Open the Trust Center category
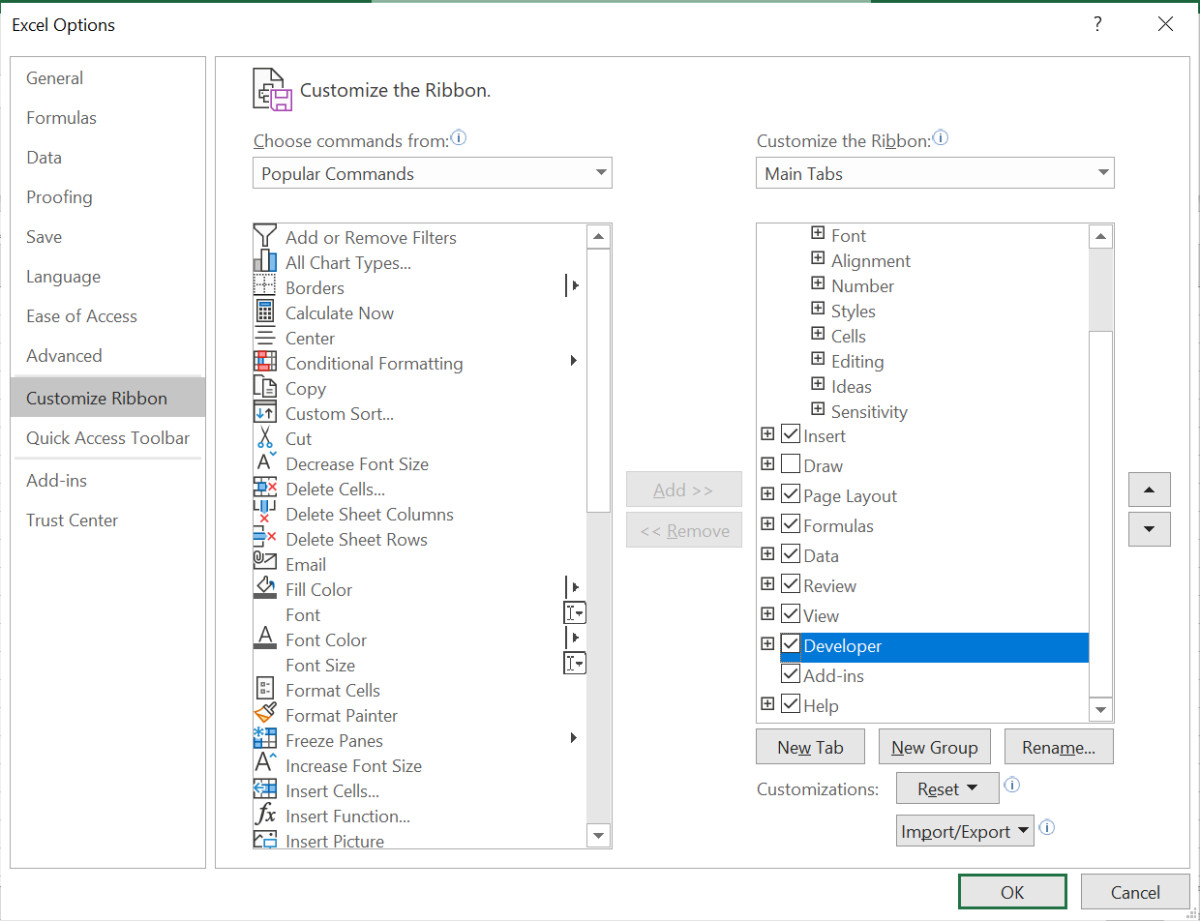1200x921 pixels. [72, 520]
